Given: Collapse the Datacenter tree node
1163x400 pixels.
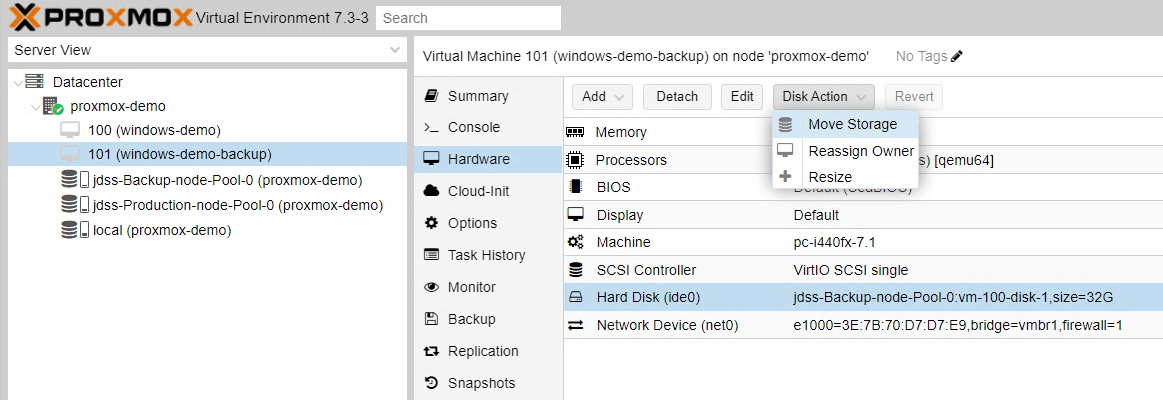Looking at the screenshot, I should click(18, 82).
